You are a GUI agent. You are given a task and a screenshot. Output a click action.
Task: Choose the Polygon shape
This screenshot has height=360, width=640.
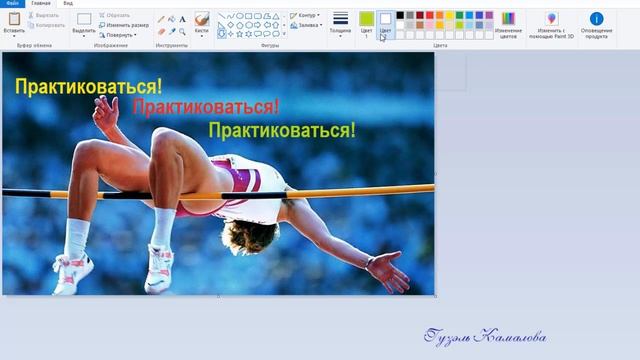267,16
